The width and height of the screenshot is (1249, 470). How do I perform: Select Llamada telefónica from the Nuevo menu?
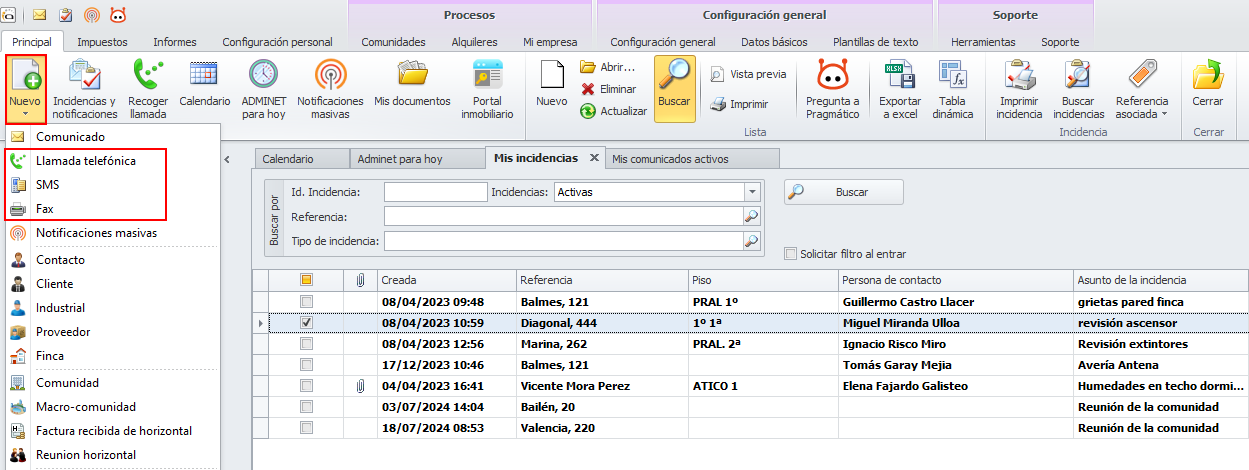[86, 161]
